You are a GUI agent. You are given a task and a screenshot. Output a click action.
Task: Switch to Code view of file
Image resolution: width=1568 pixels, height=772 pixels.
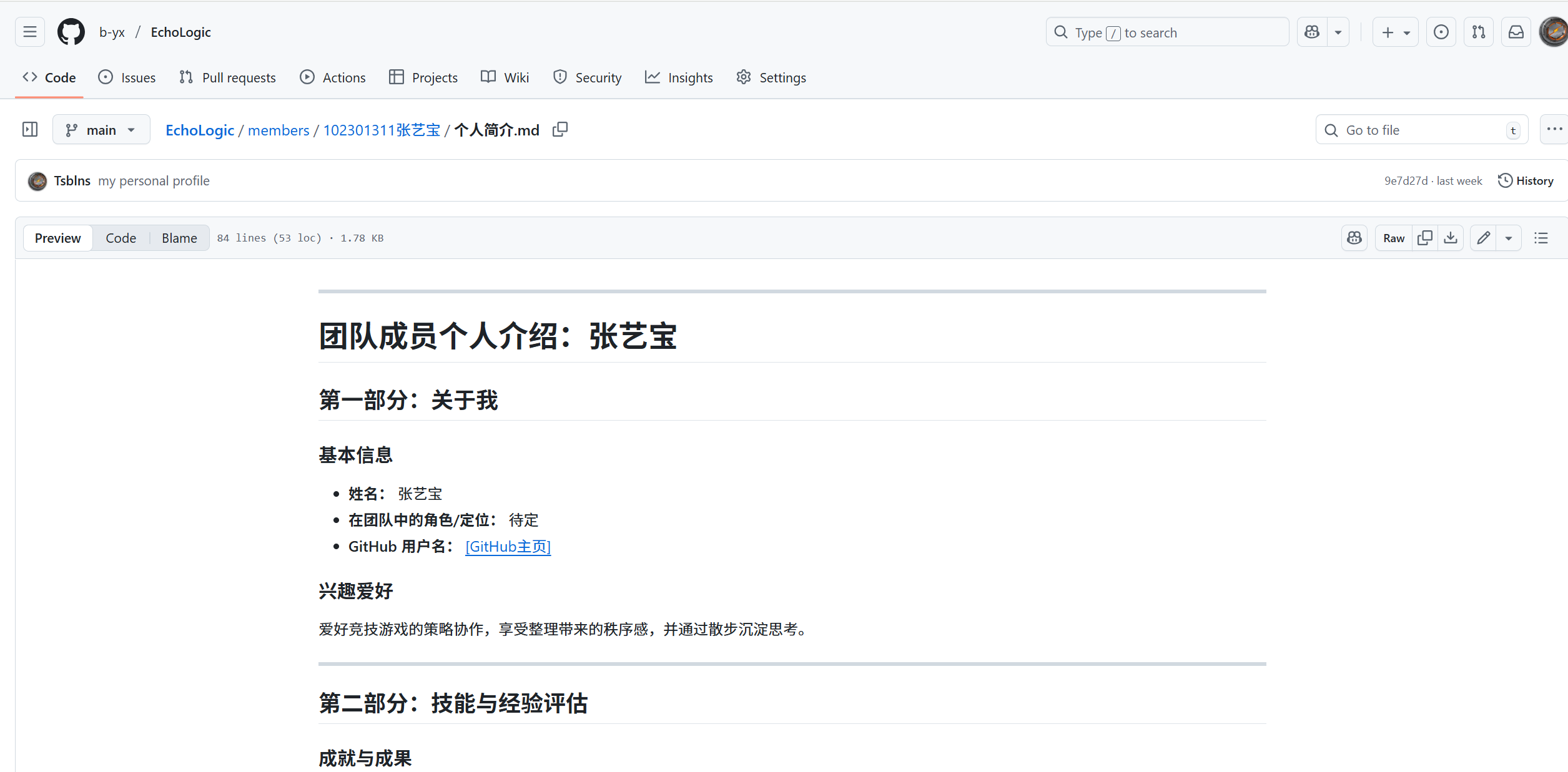tap(121, 238)
